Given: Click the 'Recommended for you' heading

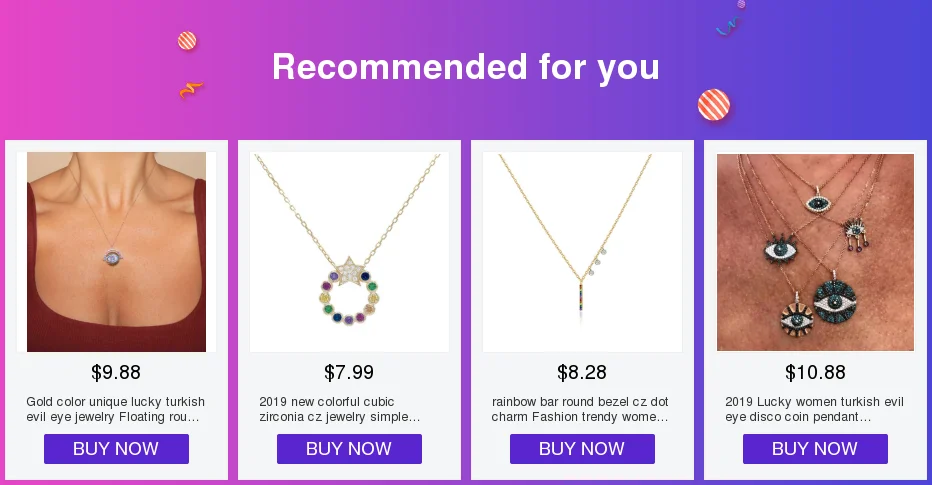Looking at the screenshot, I should (466, 67).
